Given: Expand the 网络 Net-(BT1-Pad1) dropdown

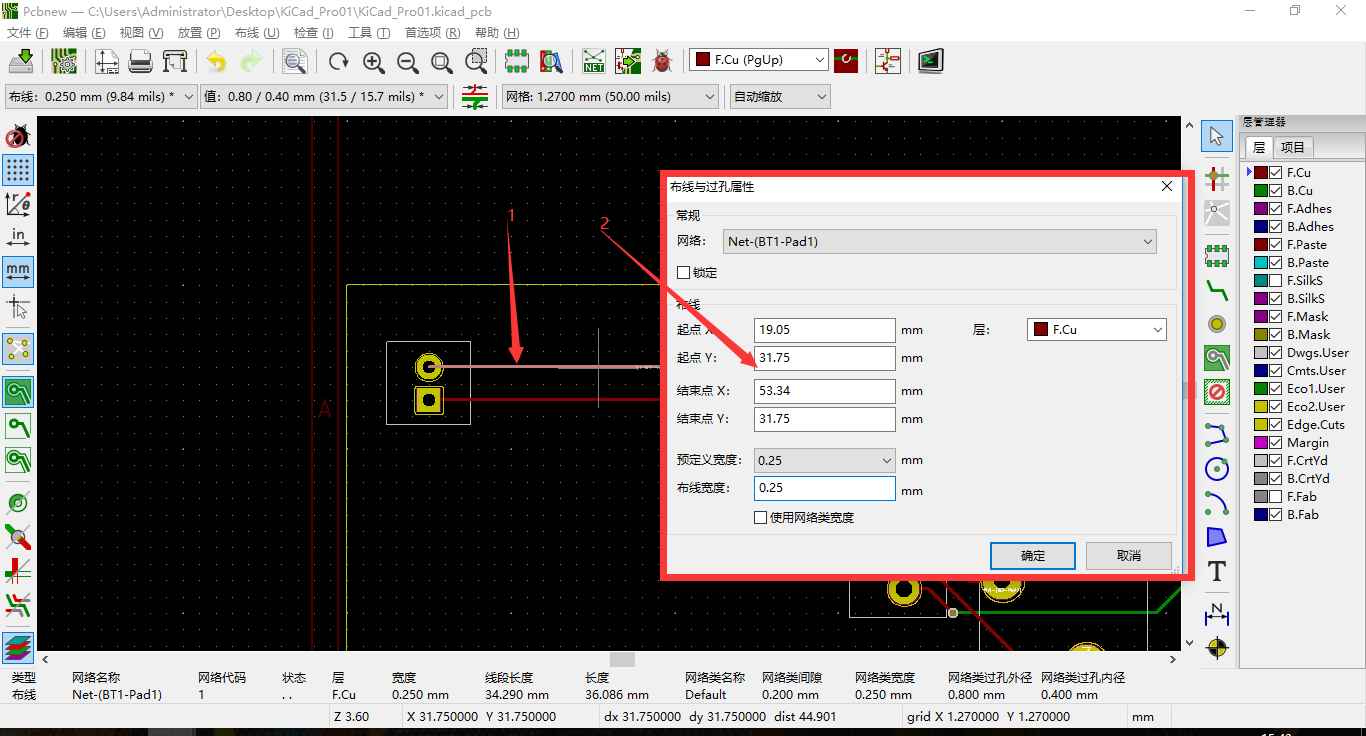Looking at the screenshot, I should (938, 241).
